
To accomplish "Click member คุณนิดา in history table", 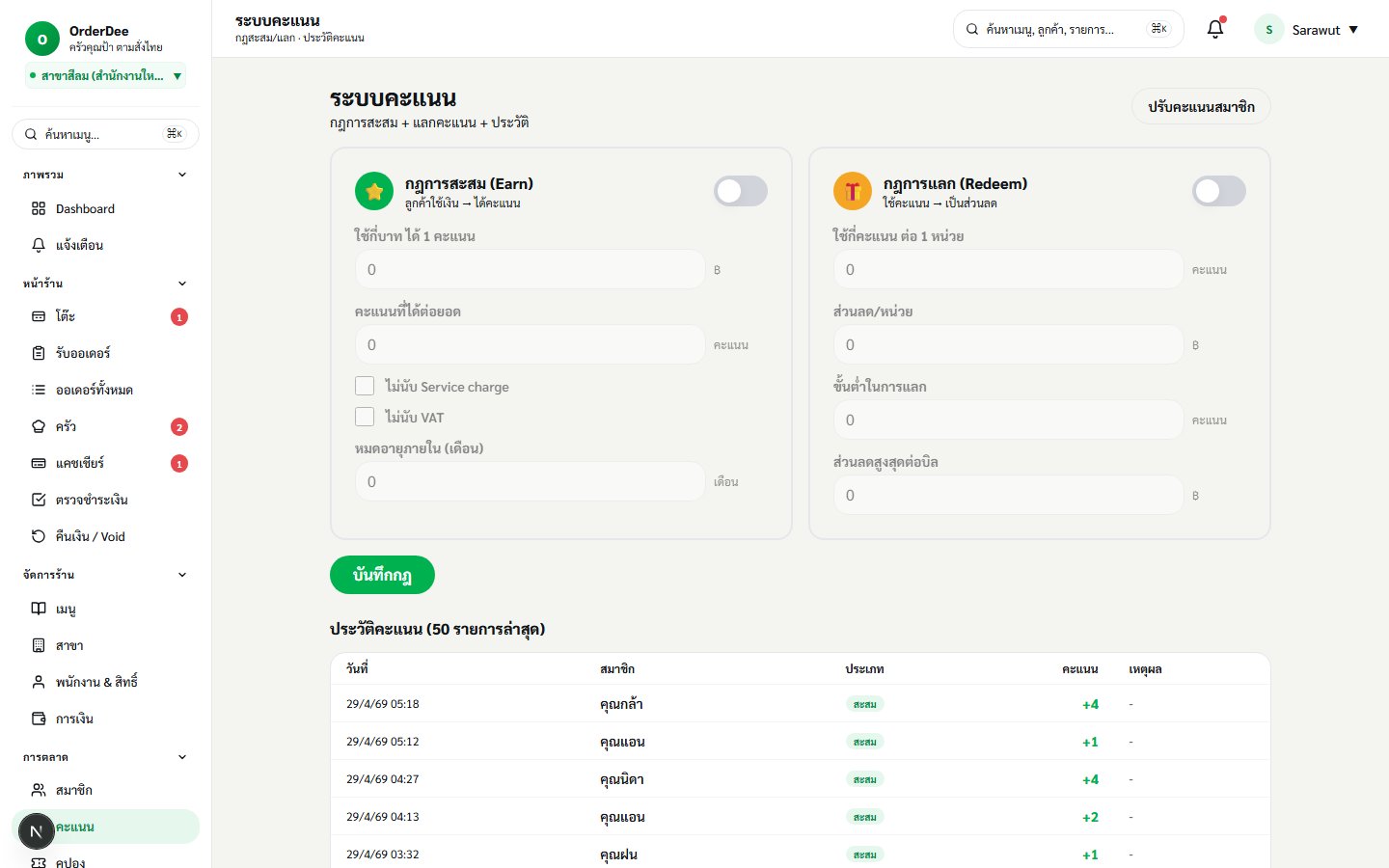I will (x=622, y=779).
